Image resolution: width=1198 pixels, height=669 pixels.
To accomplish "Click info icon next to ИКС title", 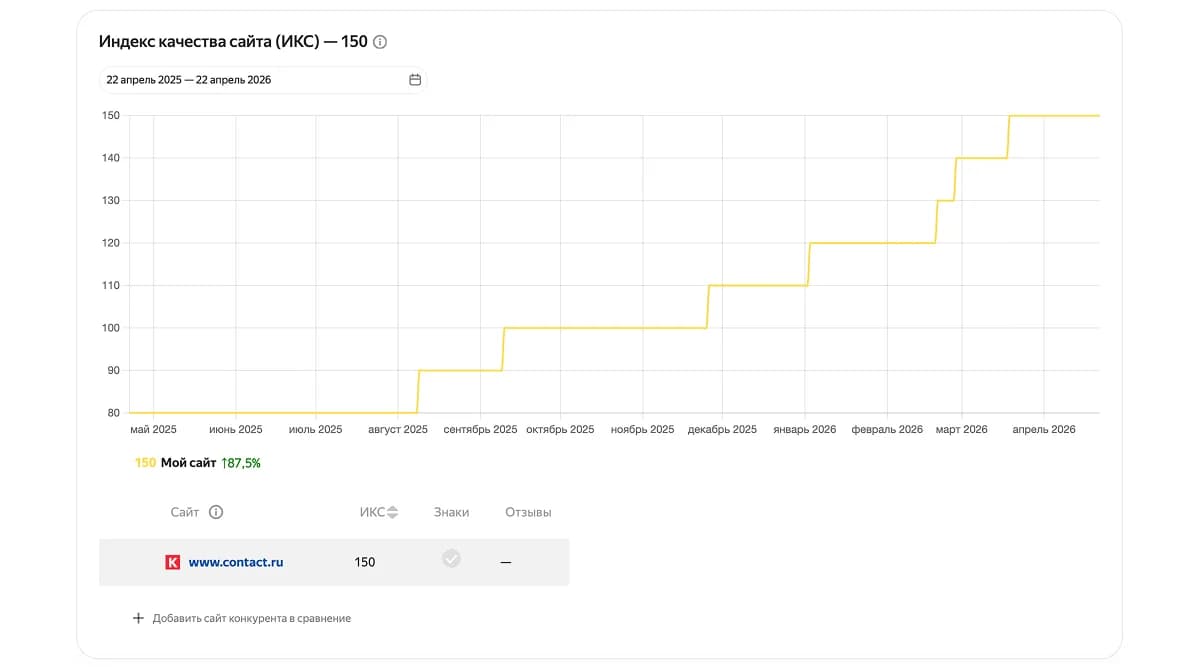I will click(380, 42).
